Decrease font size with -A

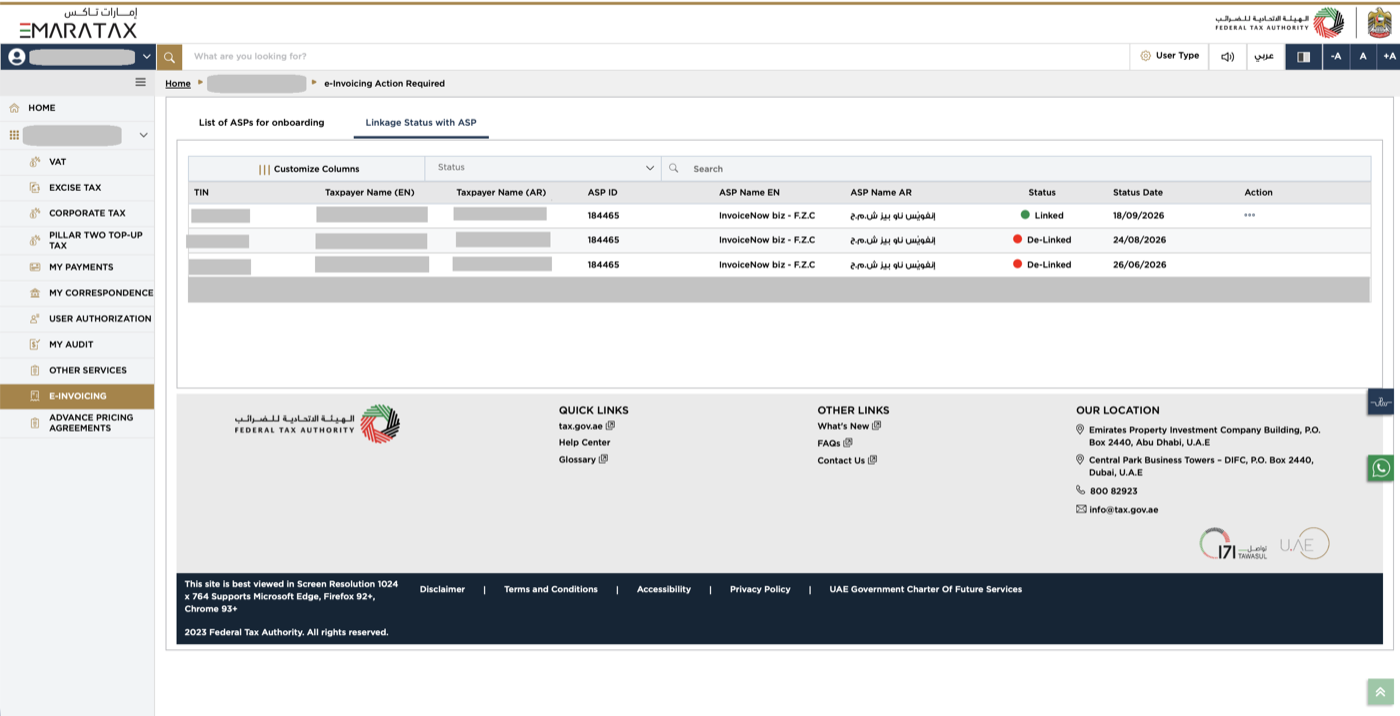click(1336, 57)
